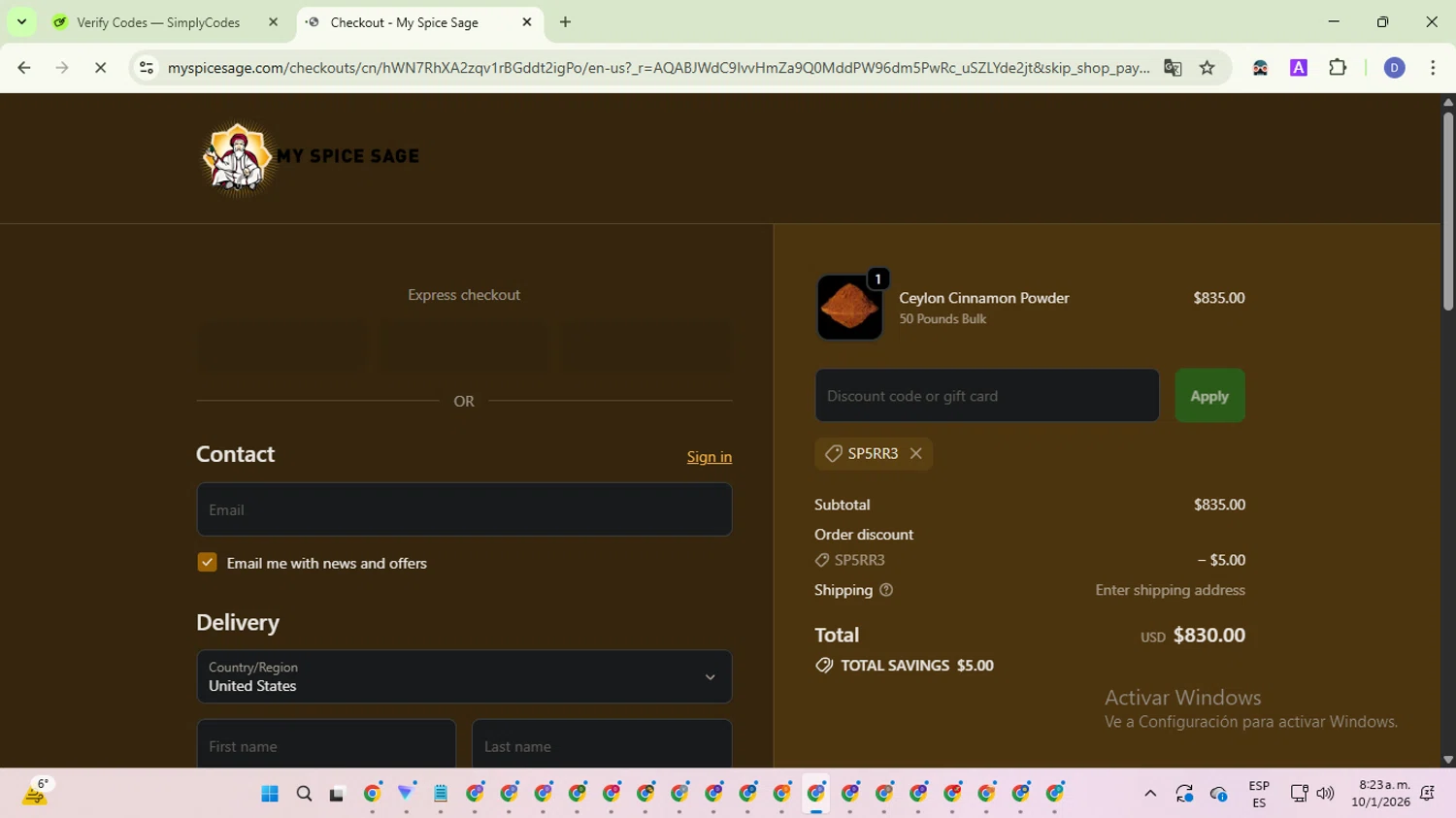Open the Chrome three-dot menu
Image resolution: width=1456 pixels, height=818 pixels.
click(x=1433, y=67)
